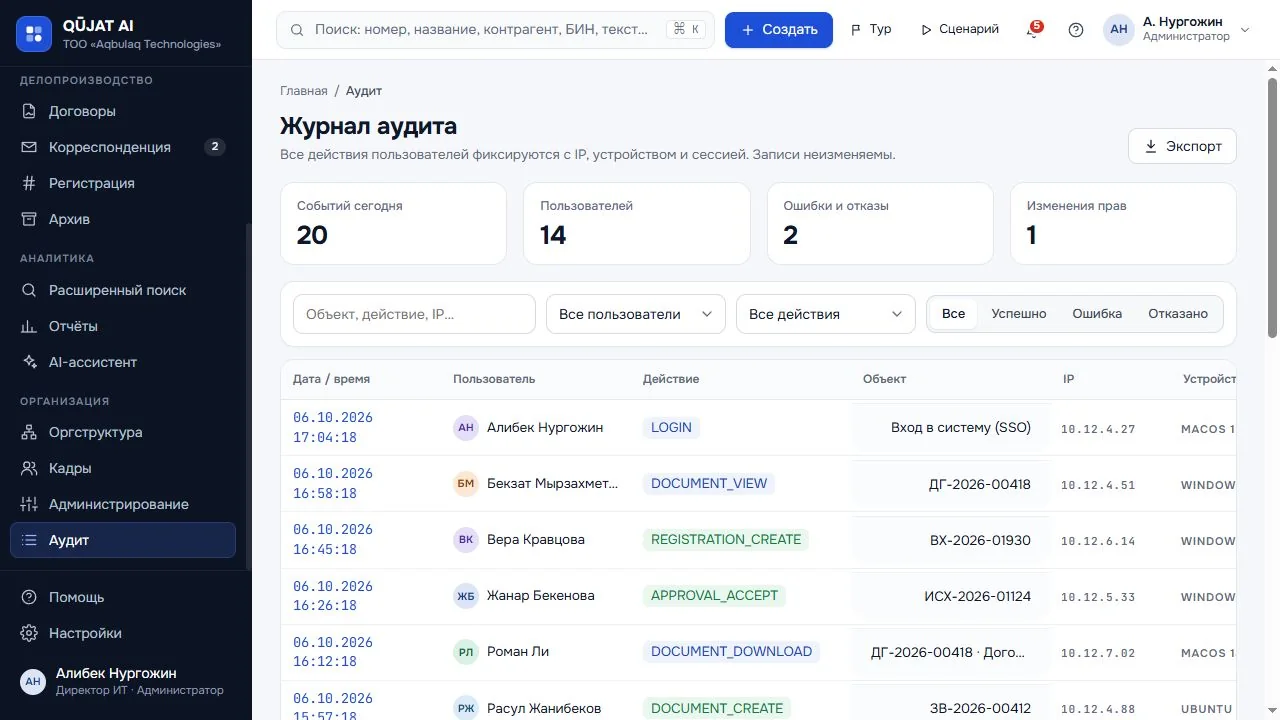The width and height of the screenshot is (1280, 720).
Task: Click the global search field
Action: (496, 30)
